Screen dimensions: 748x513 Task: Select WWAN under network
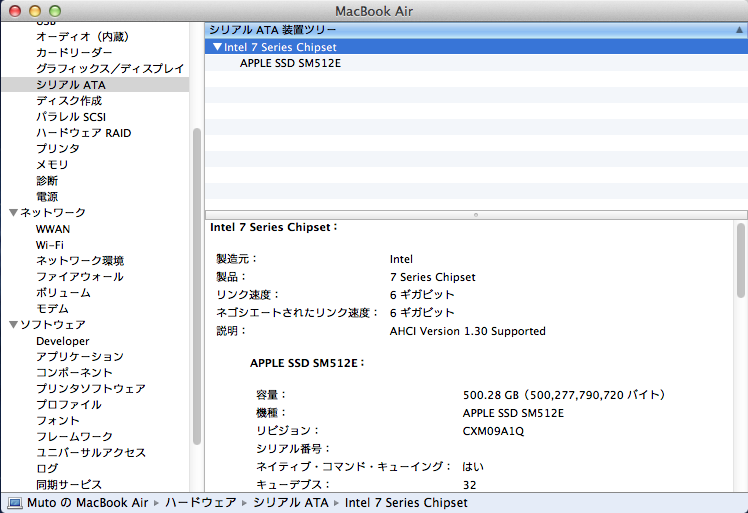point(52,229)
